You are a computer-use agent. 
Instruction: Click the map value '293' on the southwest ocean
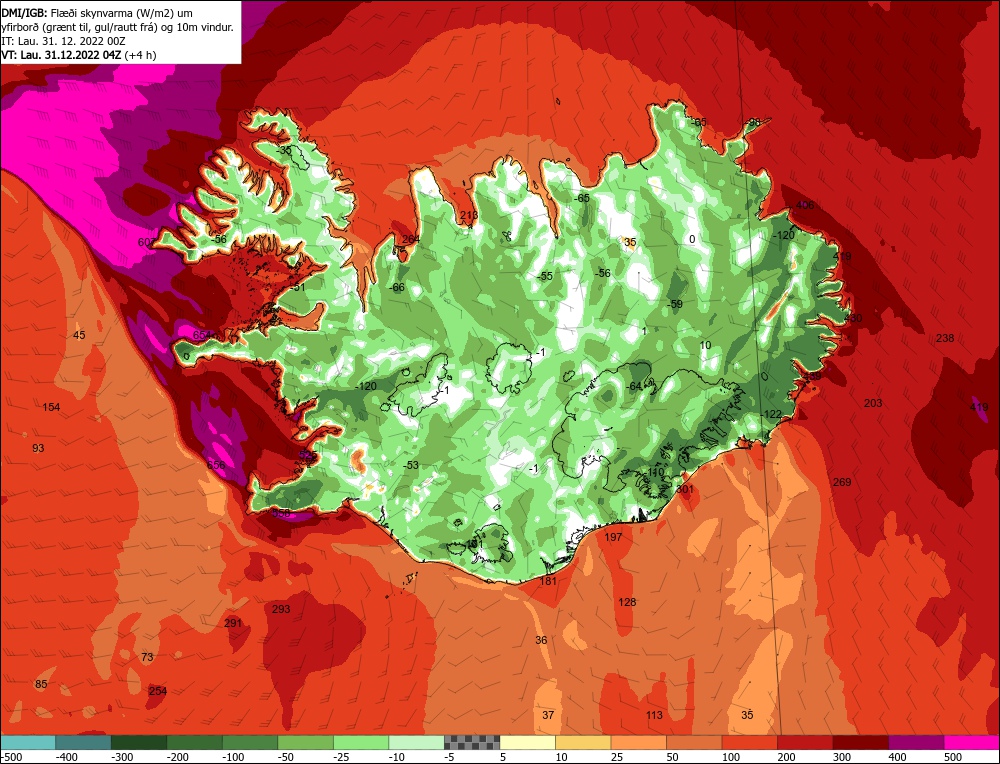[x=281, y=608]
